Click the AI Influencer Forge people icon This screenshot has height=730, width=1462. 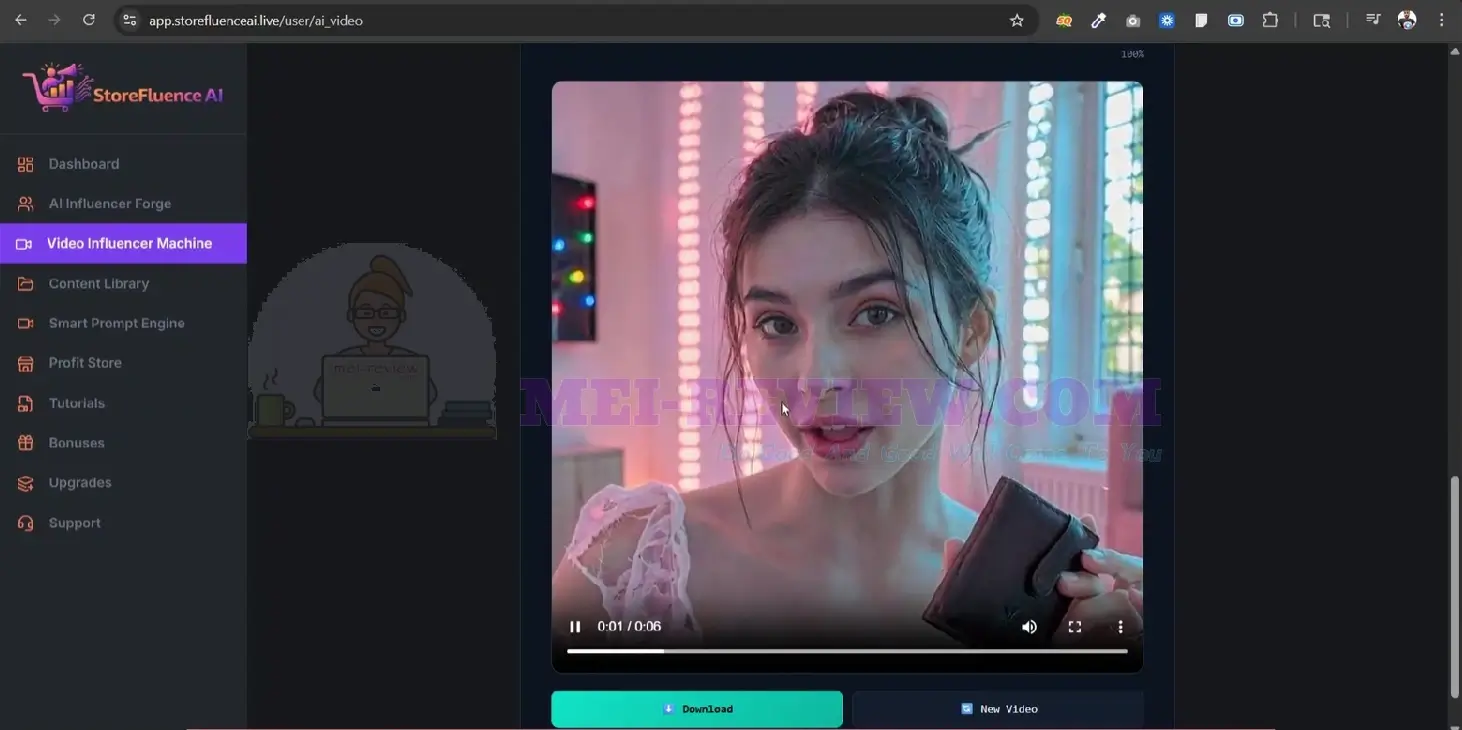pyautogui.click(x=25, y=204)
